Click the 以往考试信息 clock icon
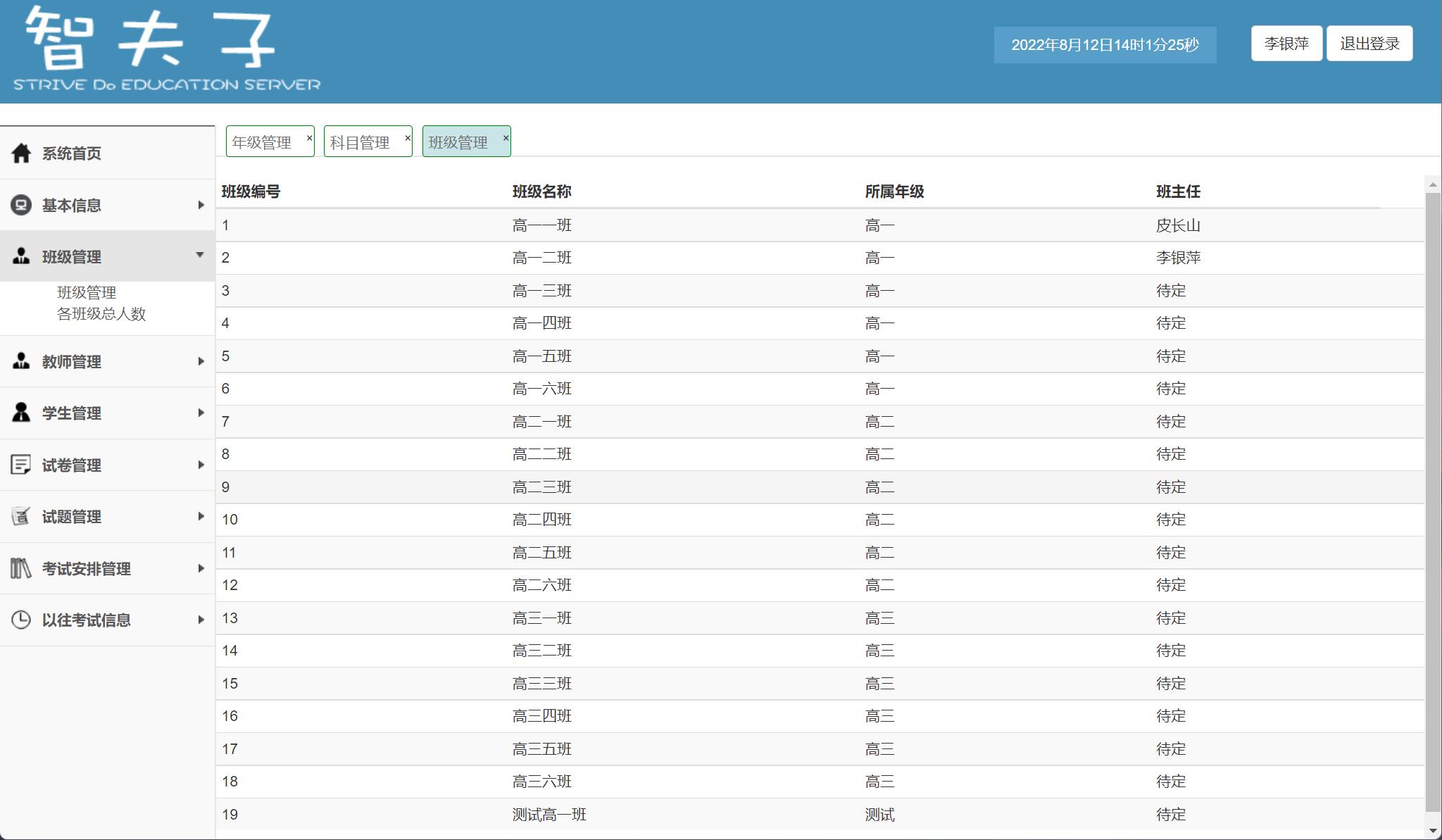Screen dimensions: 1442x840 [21, 620]
